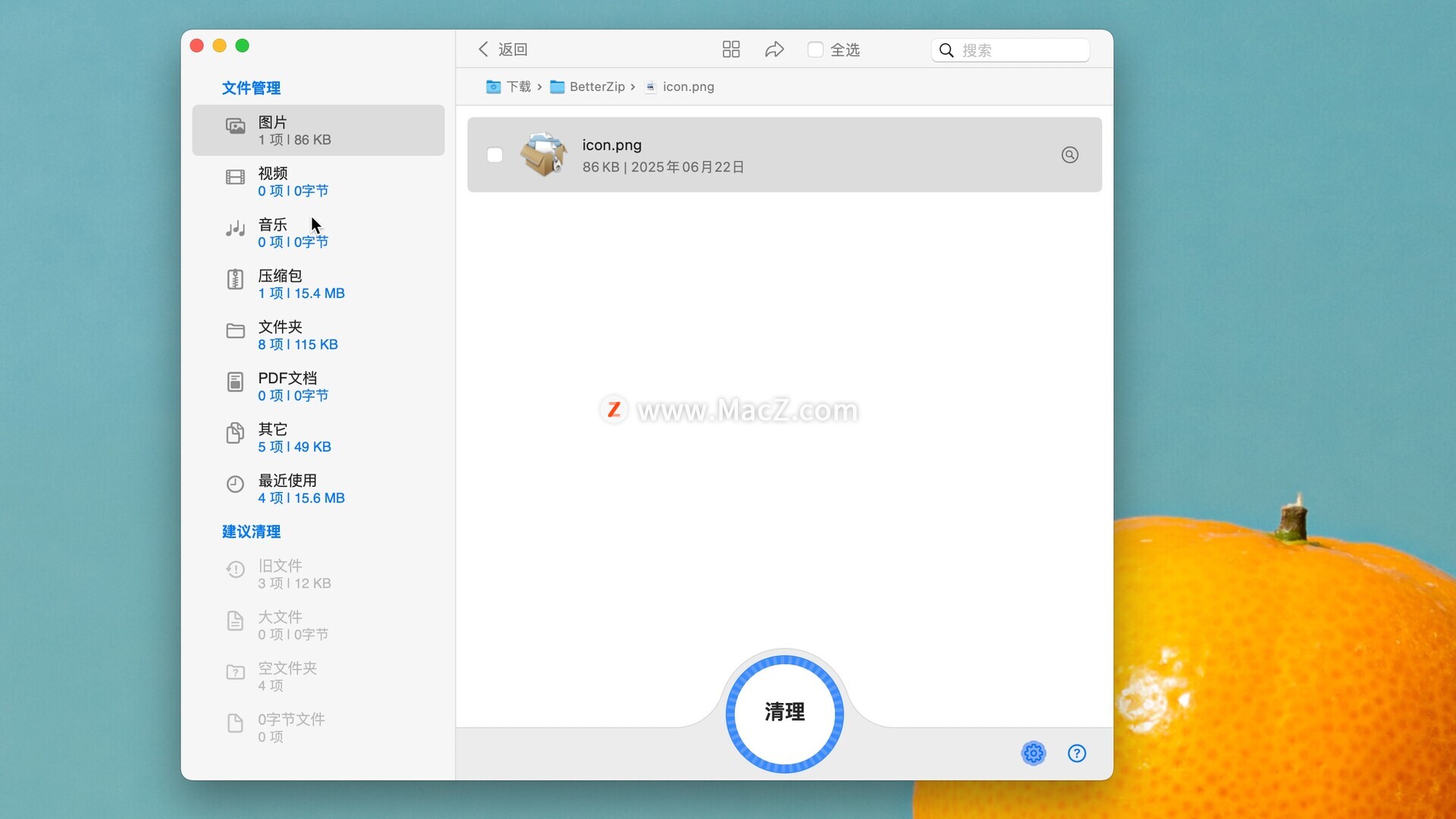The width and height of the screenshot is (1456, 819).
Task: Click icon.png in the breadcrumb path
Action: [x=688, y=86]
